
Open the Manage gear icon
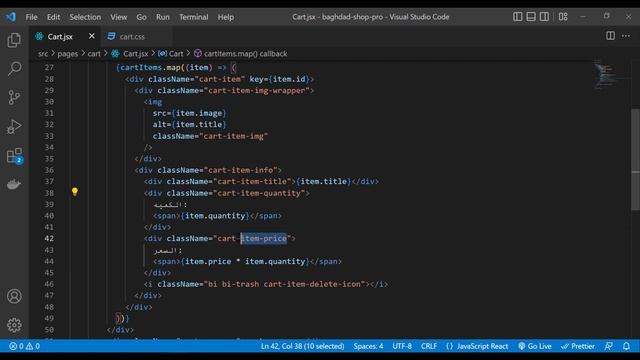14,325
